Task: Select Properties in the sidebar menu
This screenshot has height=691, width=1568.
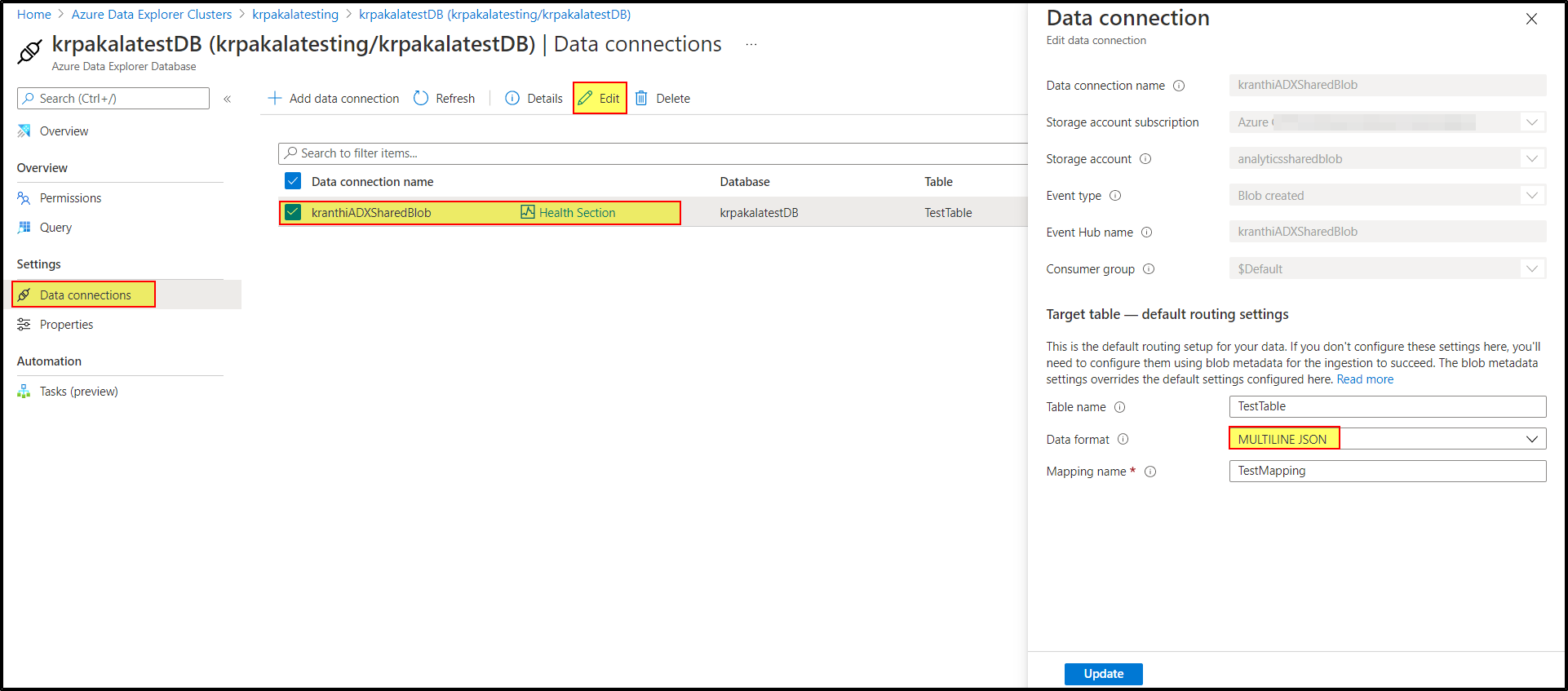Action: 66,325
